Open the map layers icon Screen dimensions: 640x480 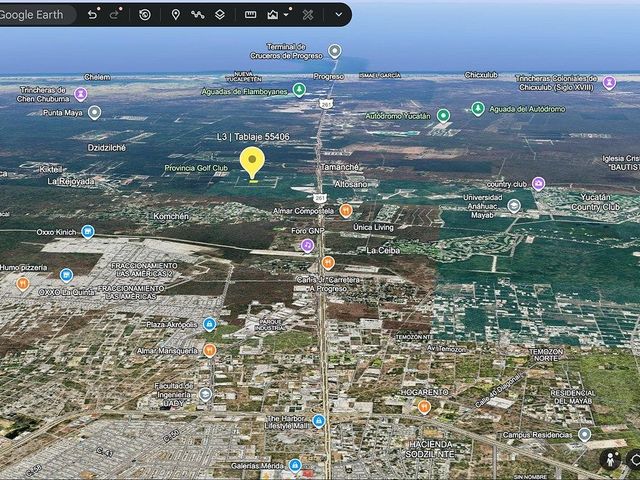point(220,15)
